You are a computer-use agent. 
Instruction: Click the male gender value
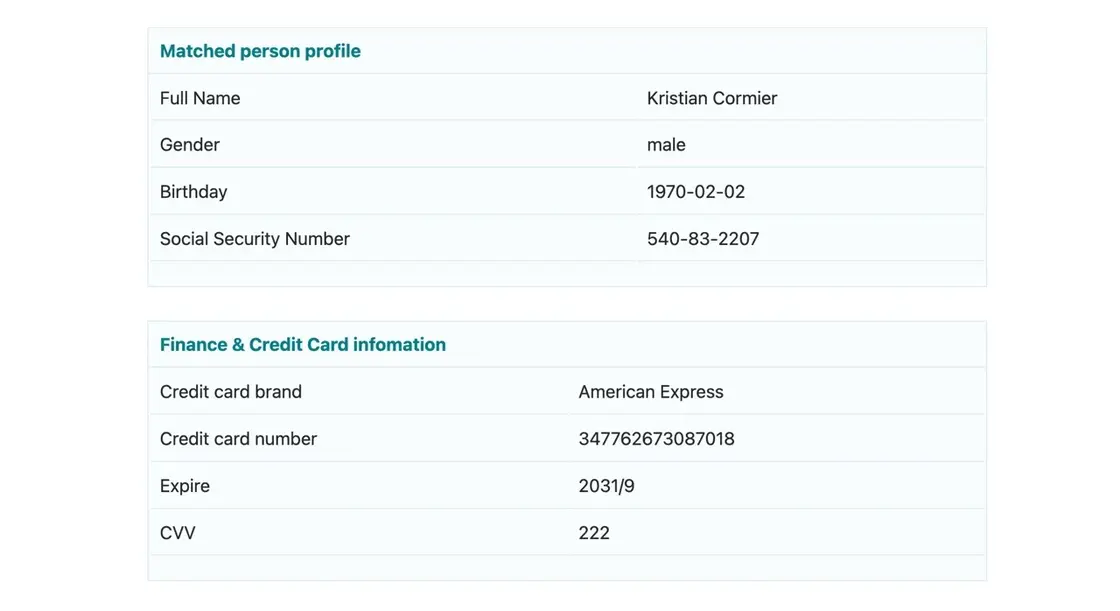coord(666,145)
